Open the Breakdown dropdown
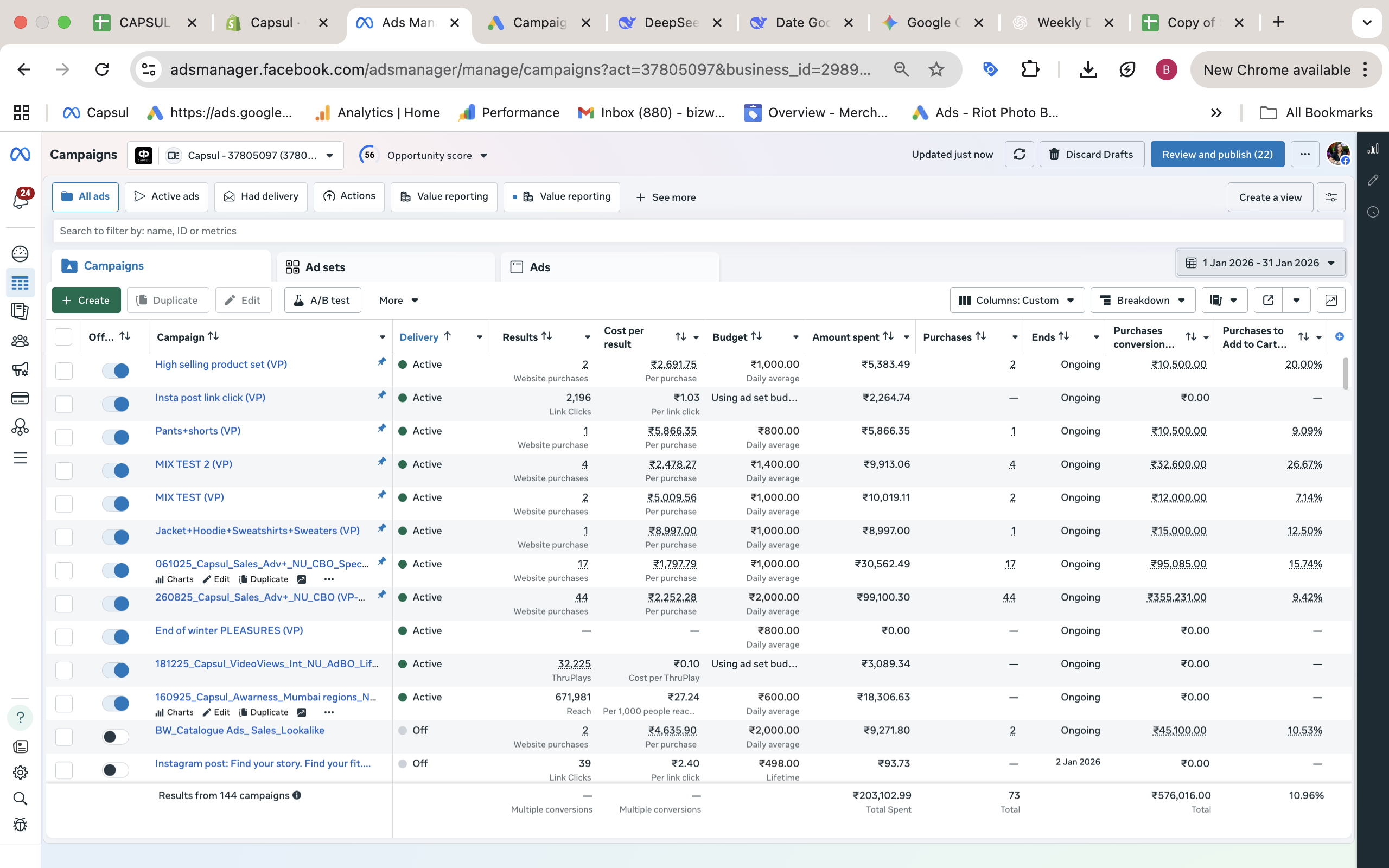 click(x=1142, y=300)
